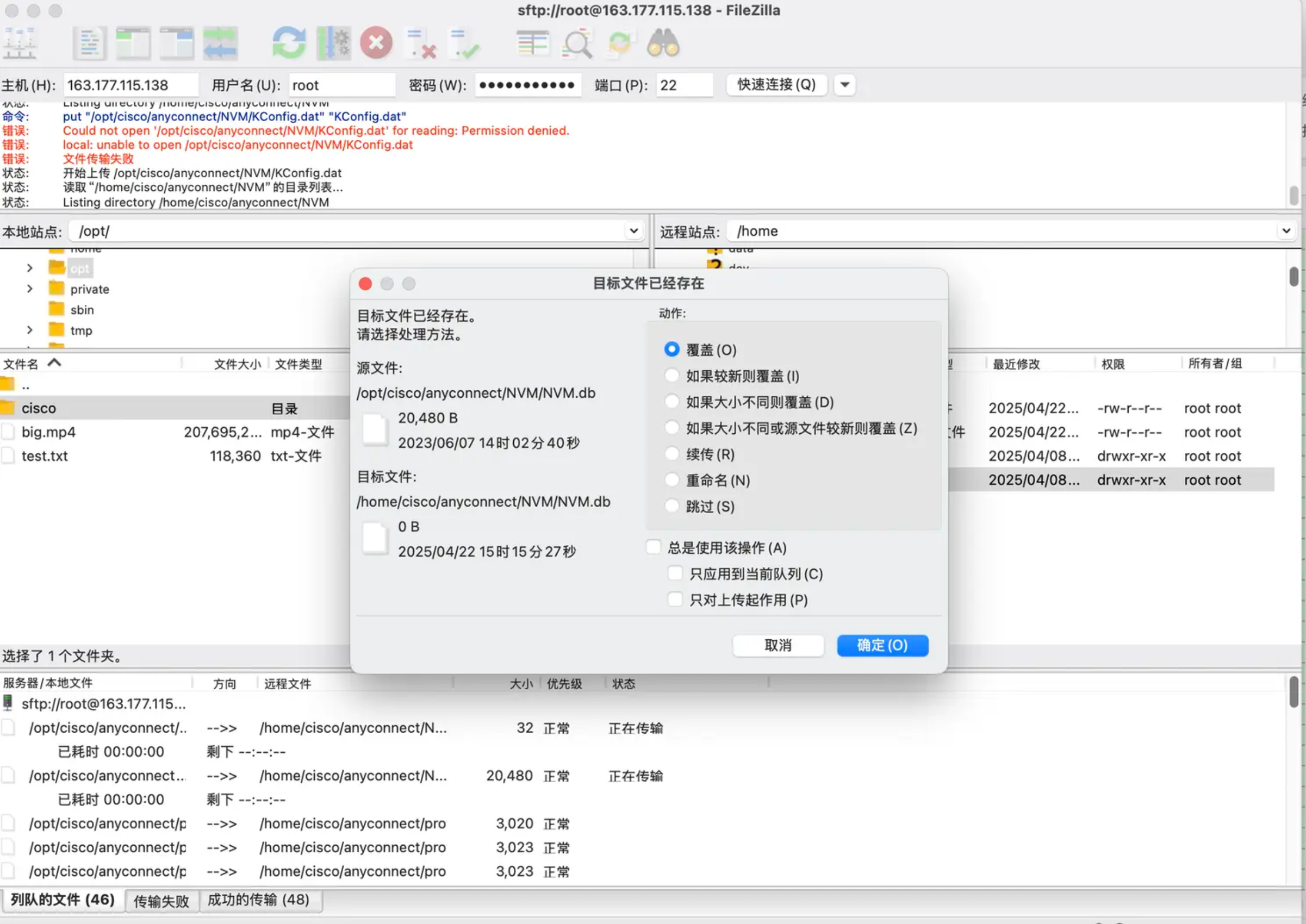1306x924 pixels.
Task: Select the 跳过 (S) radio option
Action: (672, 506)
